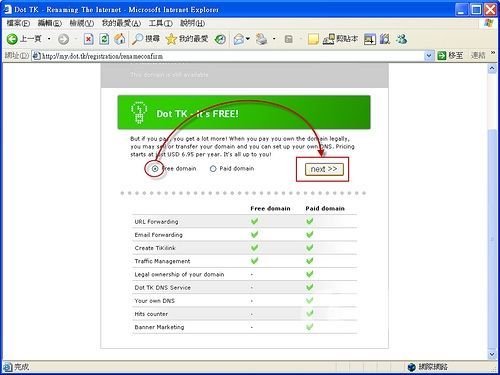This screenshot has height=375, width=500.
Task: Click 'Legal ownership of your domain' text
Action: click(x=179, y=274)
